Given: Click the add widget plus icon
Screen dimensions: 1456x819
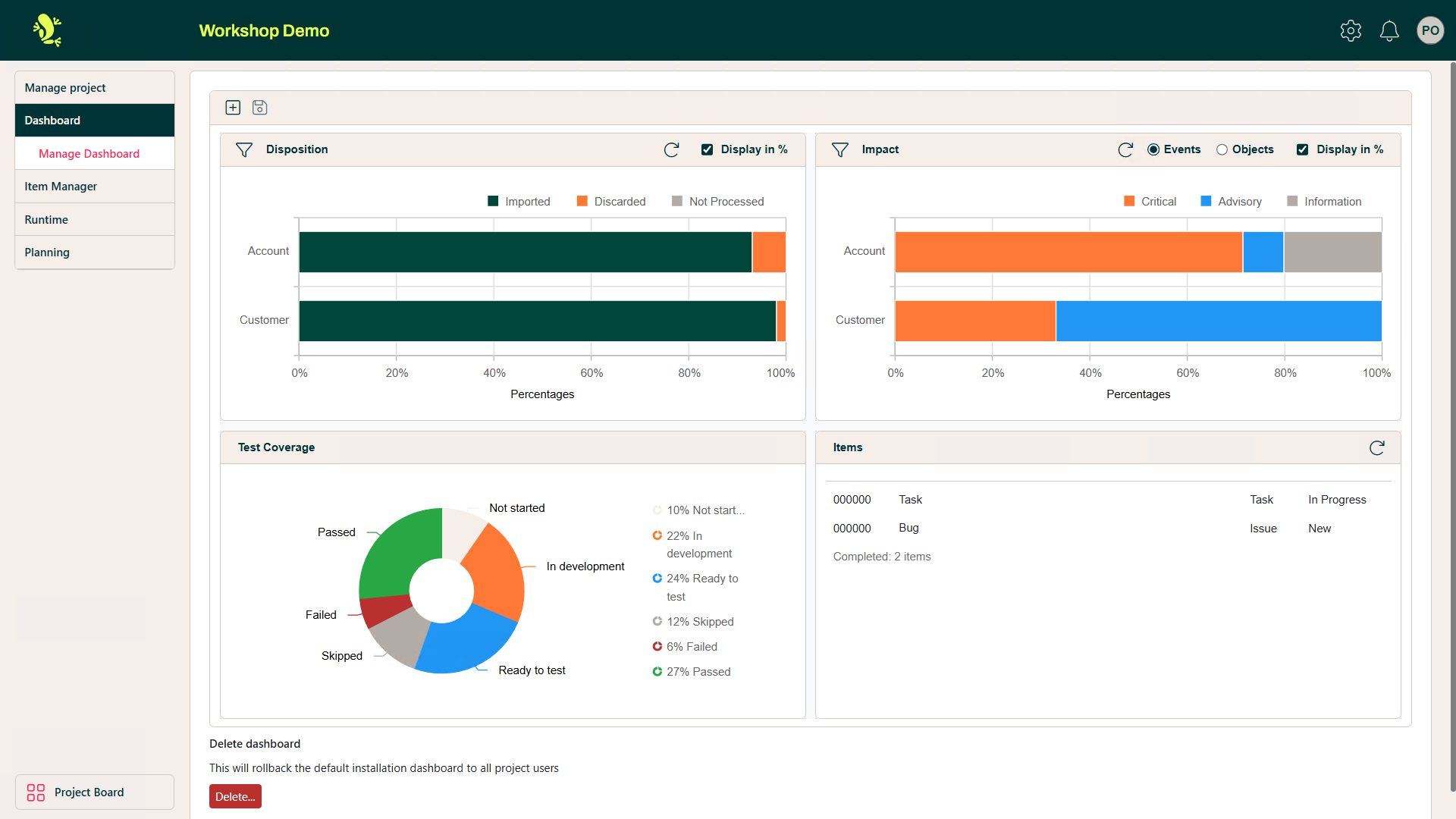Looking at the screenshot, I should (233, 108).
